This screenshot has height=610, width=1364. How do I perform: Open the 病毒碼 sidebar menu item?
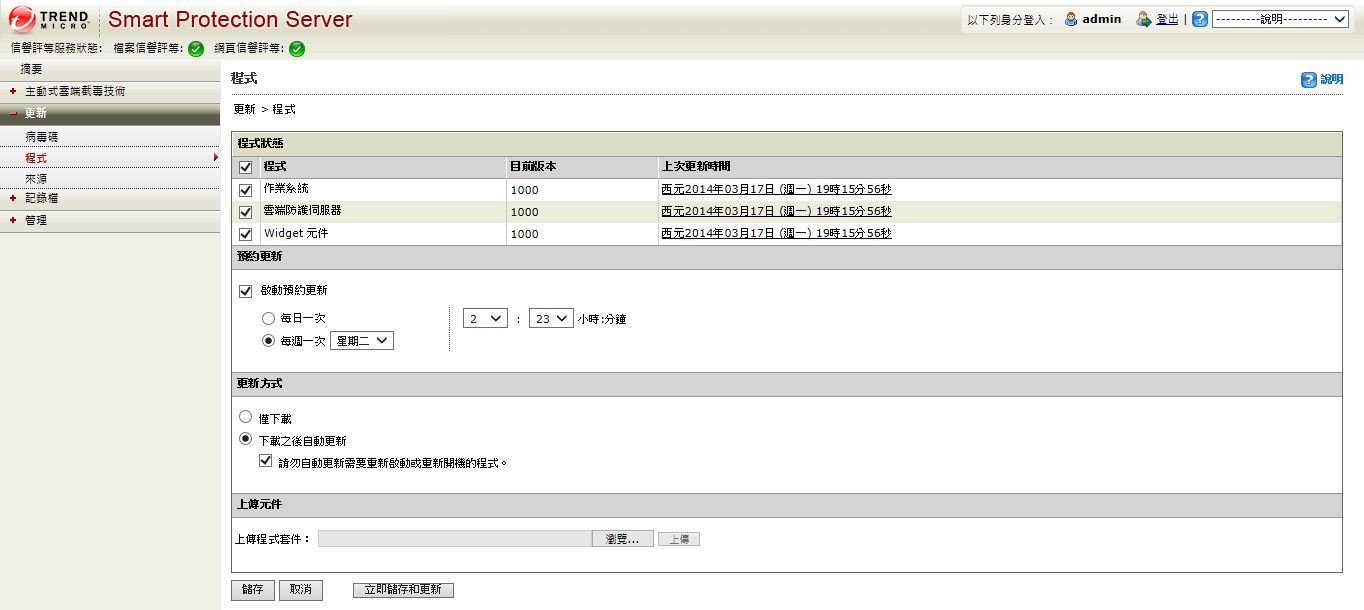click(x=42, y=136)
